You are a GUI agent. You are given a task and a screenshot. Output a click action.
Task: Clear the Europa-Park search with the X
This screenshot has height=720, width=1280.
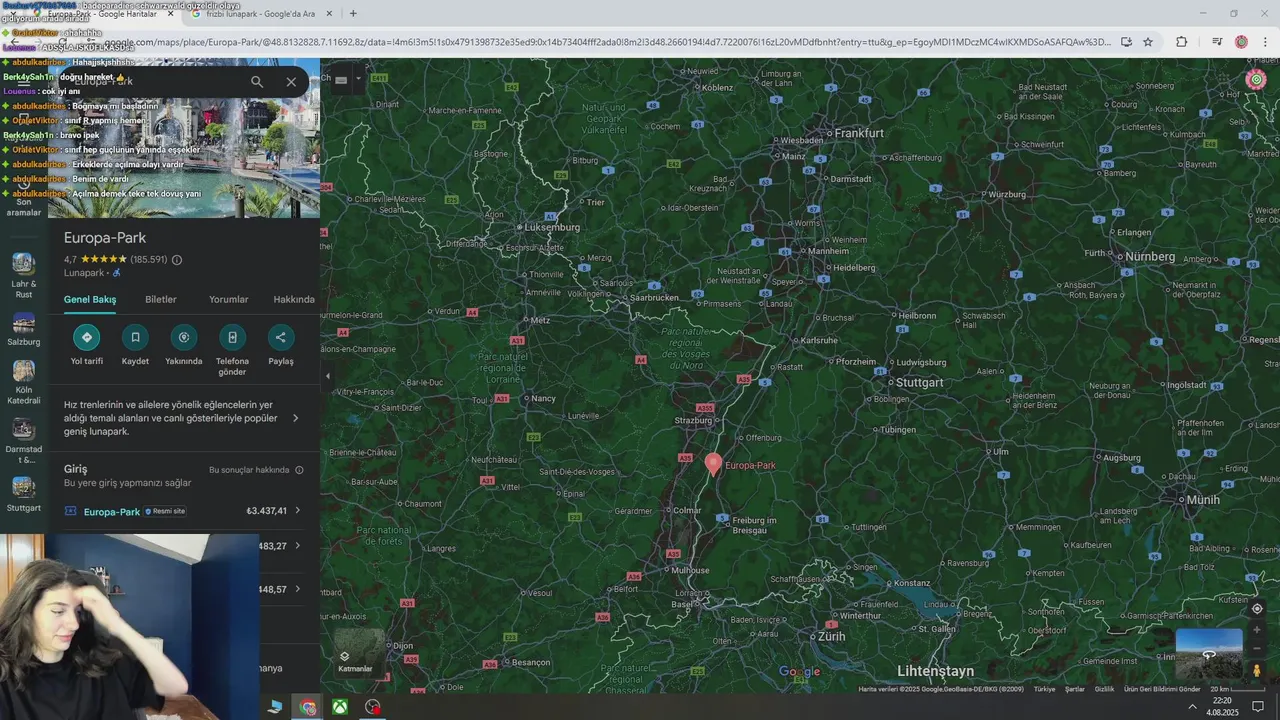coord(291,82)
